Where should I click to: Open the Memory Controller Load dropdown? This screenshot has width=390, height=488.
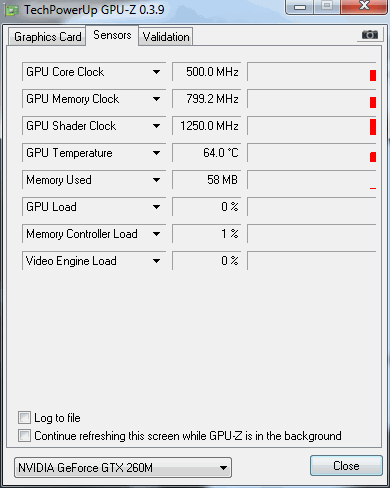click(156, 234)
